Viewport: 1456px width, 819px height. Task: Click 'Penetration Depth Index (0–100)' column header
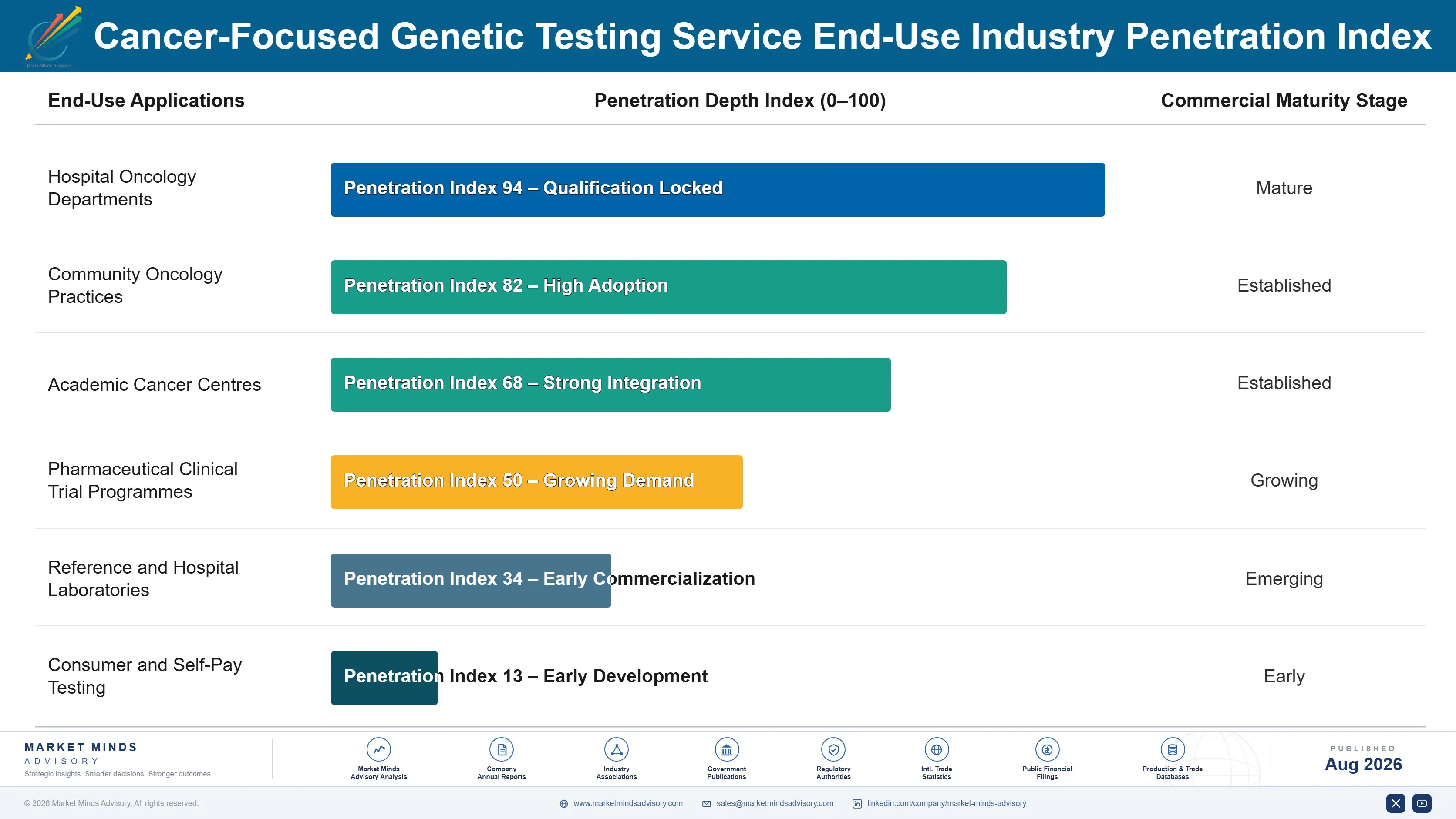click(x=740, y=101)
